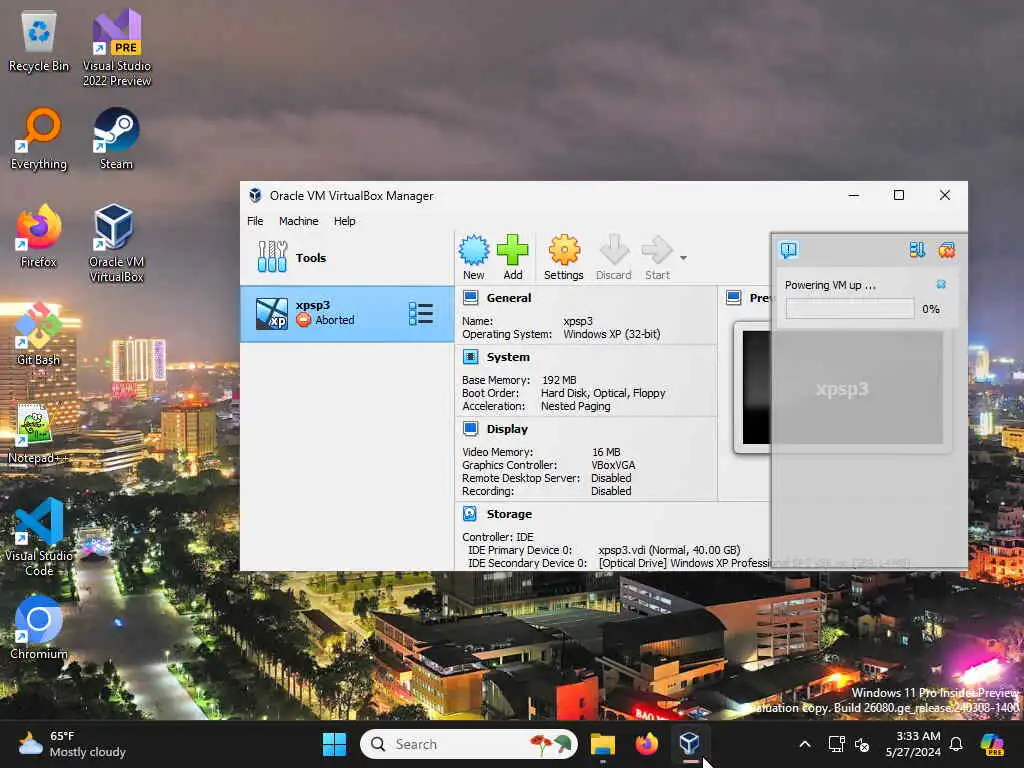Click the taskbar Search box
1024x768 pixels.
click(x=469, y=744)
